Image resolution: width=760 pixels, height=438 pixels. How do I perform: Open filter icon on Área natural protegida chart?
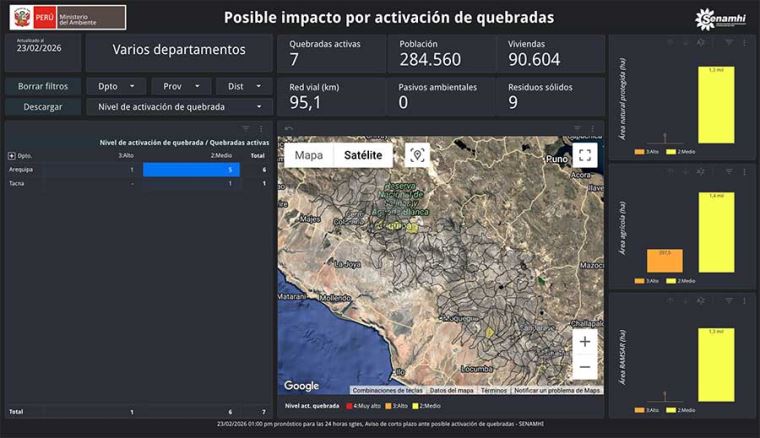(x=729, y=43)
